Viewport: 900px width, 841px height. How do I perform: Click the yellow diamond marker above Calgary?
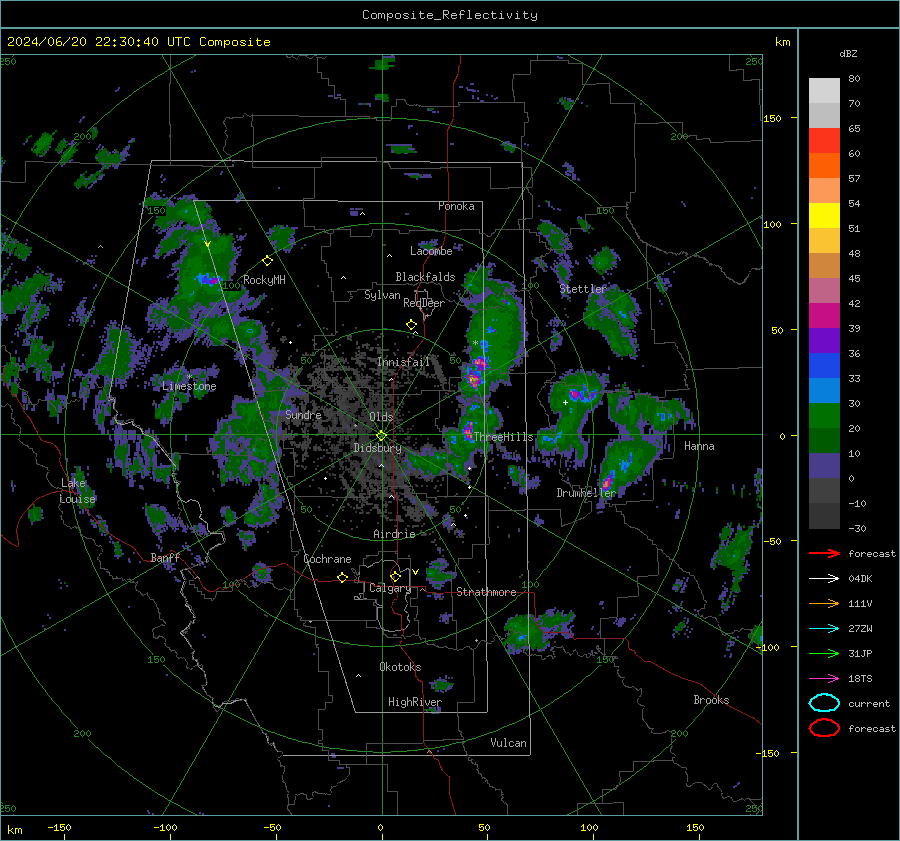tap(395, 576)
